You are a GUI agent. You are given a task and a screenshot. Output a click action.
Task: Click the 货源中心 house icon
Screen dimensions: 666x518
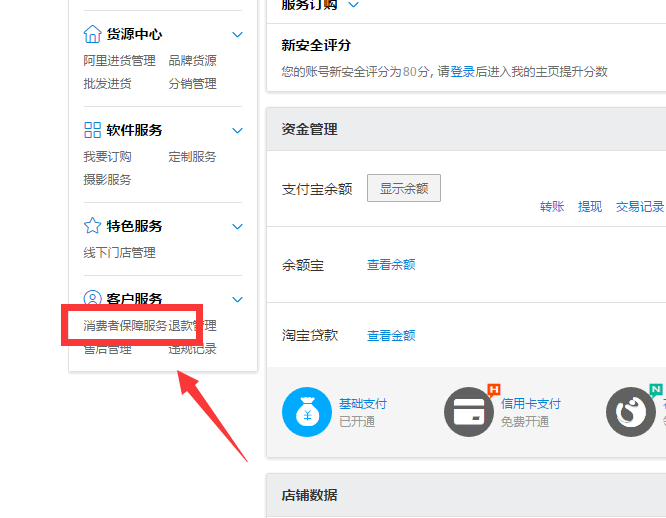[92, 34]
